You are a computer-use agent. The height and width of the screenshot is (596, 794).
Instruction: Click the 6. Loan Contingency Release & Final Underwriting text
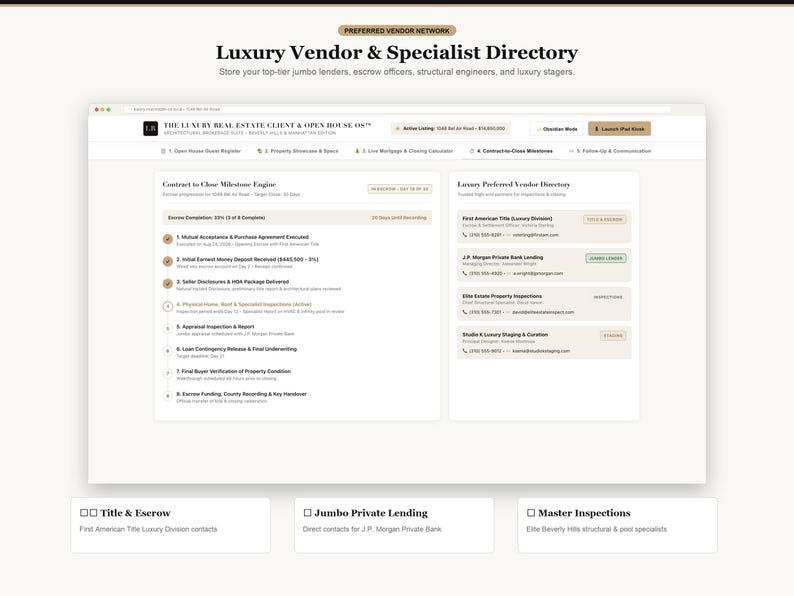point(236,349)
